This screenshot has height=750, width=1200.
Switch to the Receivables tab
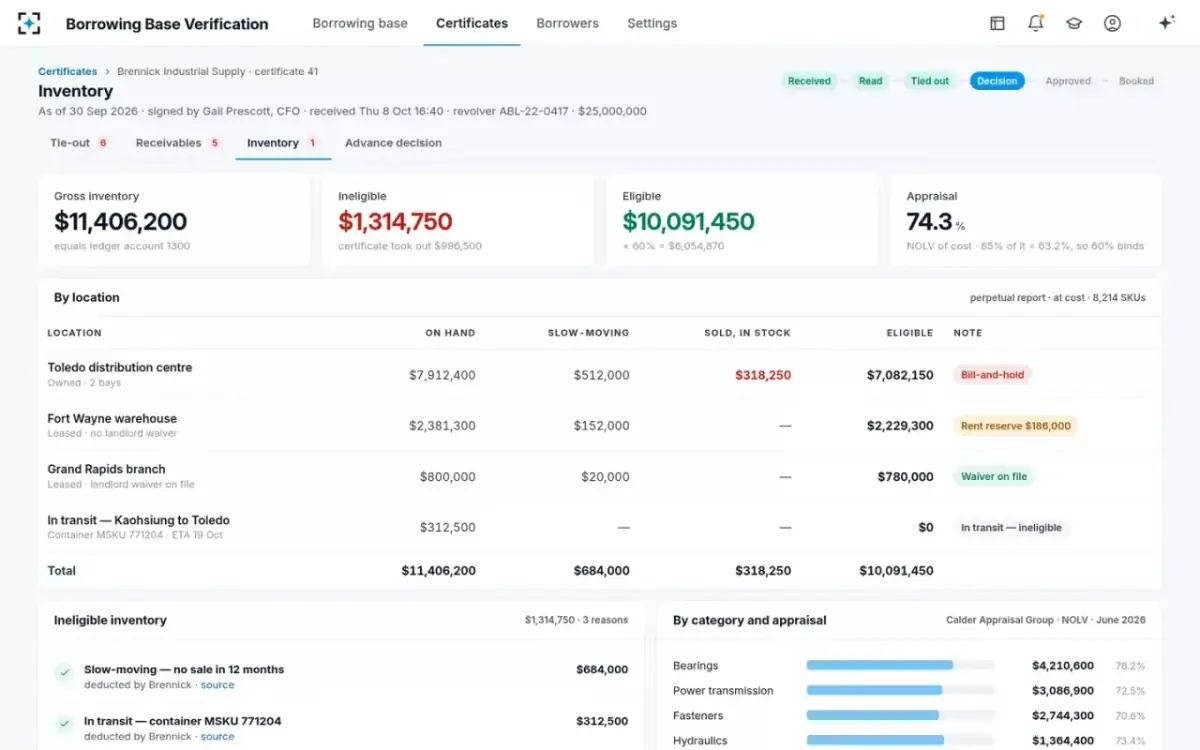pyautogui.click(x=177, y=143)
